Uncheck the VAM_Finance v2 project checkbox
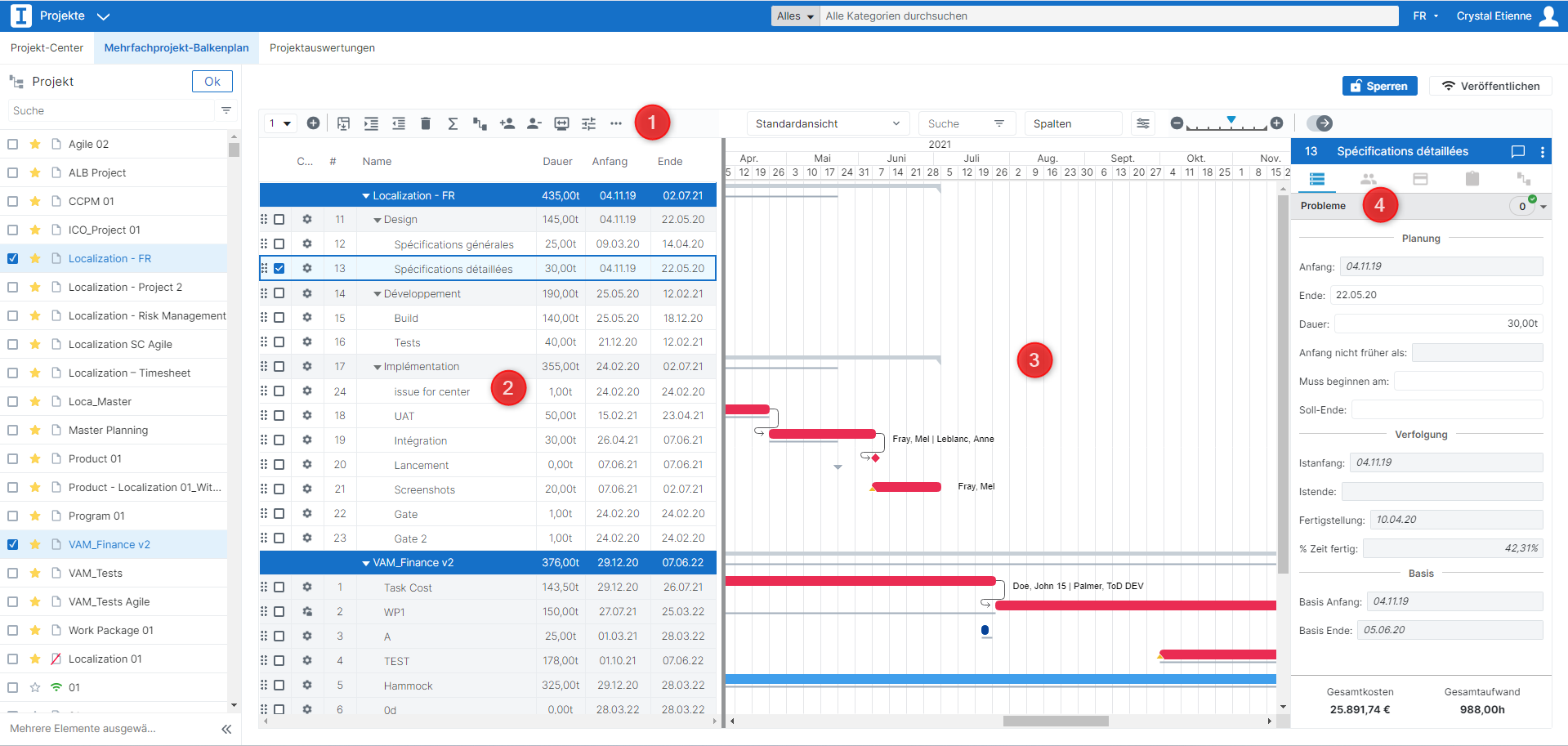Screen dimensions: 1568x746 pyautogui.click(x=12, y=544)
